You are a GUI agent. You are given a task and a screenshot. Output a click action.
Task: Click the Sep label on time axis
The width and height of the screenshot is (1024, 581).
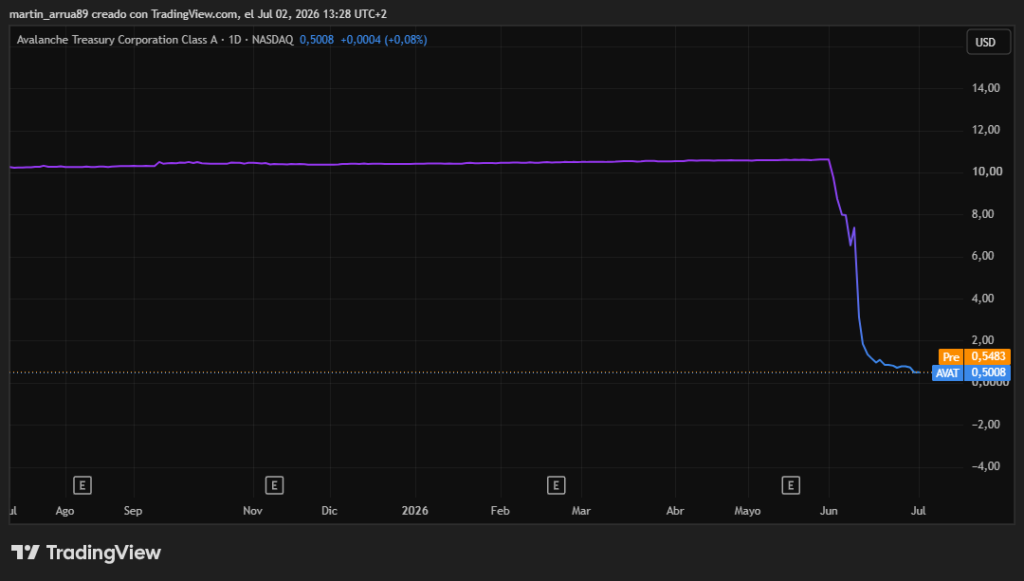coord(133,510)
